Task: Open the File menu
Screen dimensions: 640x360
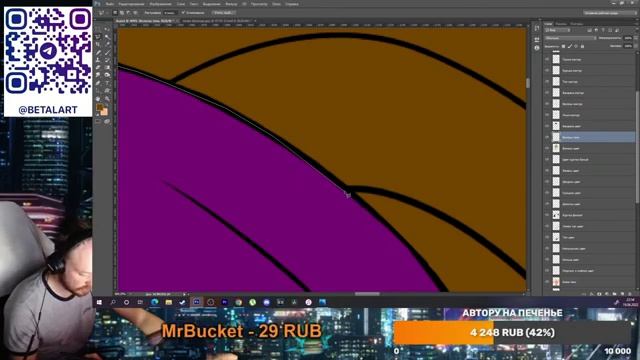Action: pos(109,4)
